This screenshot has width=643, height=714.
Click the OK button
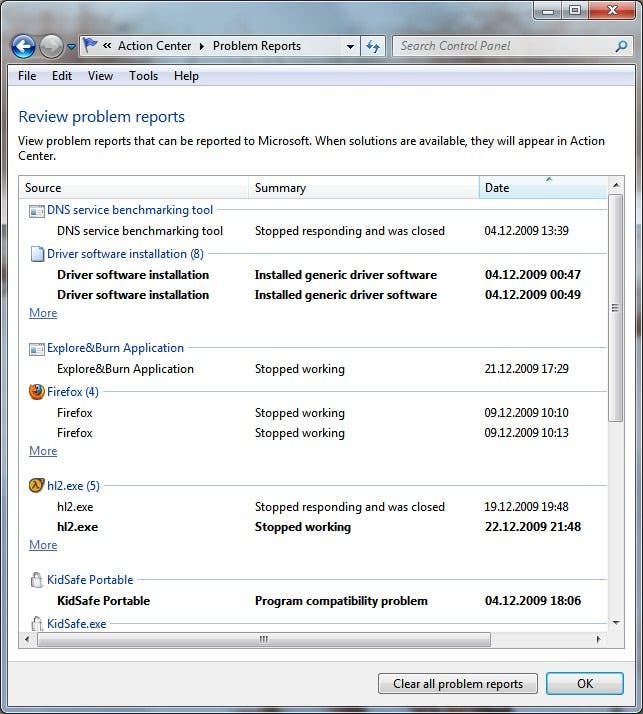click(x=585, y=683)
